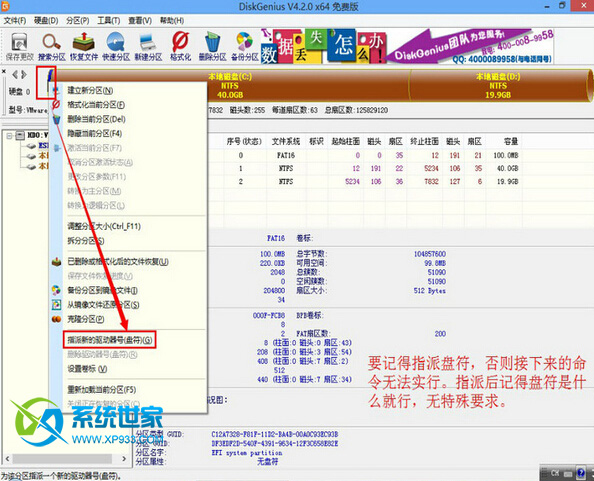Select the FAT16 cell in partition row 0
The image size is (594, 481).
286,155
